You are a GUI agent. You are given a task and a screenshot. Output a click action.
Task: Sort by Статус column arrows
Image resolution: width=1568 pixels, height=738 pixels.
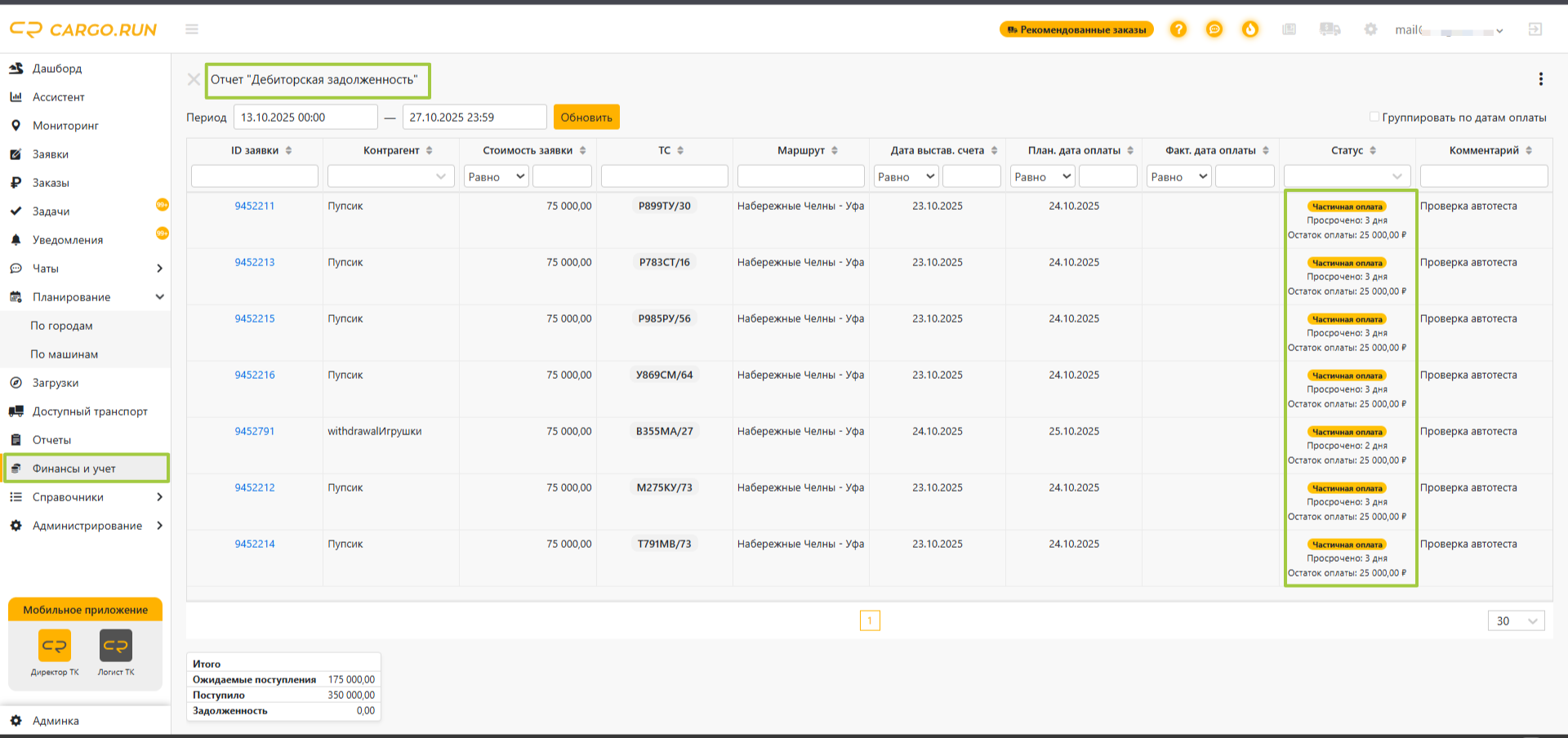1373,150
